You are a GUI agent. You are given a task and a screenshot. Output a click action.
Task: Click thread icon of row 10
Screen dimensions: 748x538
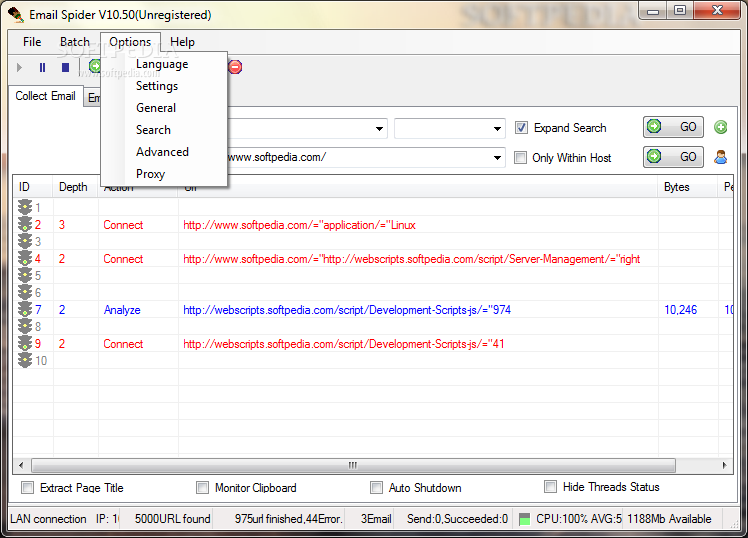[25, 361]
